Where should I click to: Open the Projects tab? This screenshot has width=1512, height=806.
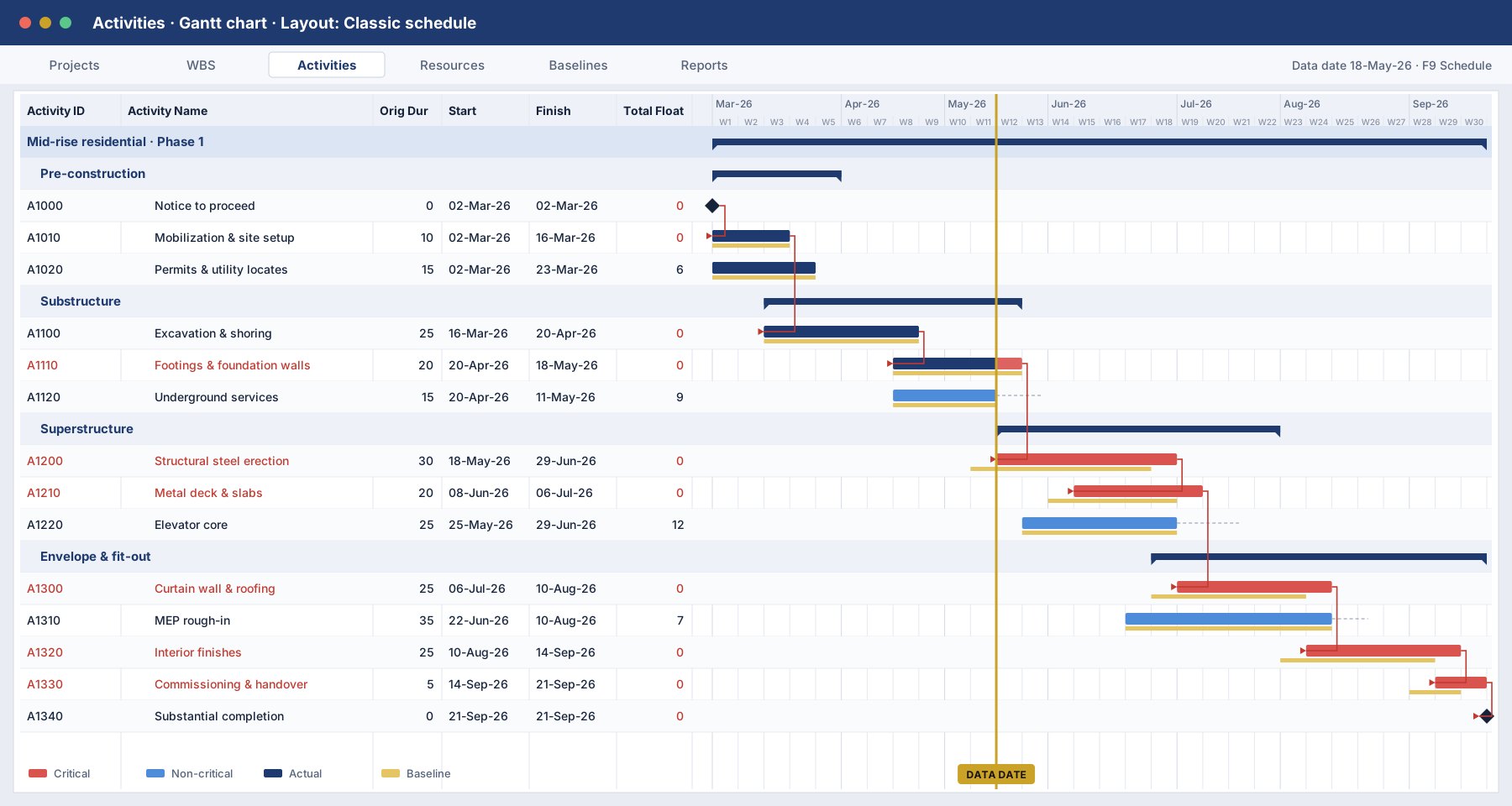click(74, 65)
